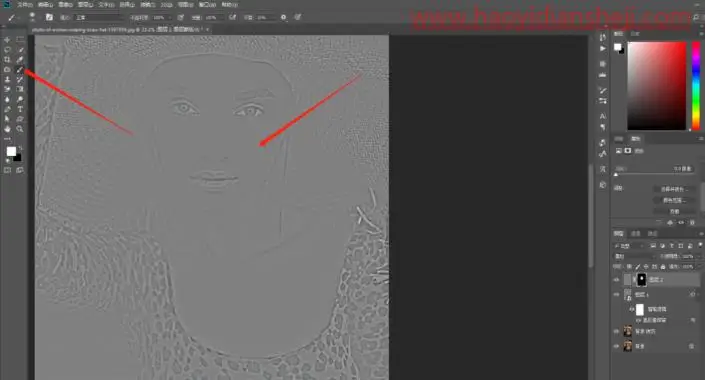This screenshot has width=705, height=380.
Task: Enable airbrush-style build-up in options bar
Action: pos(232,17)
